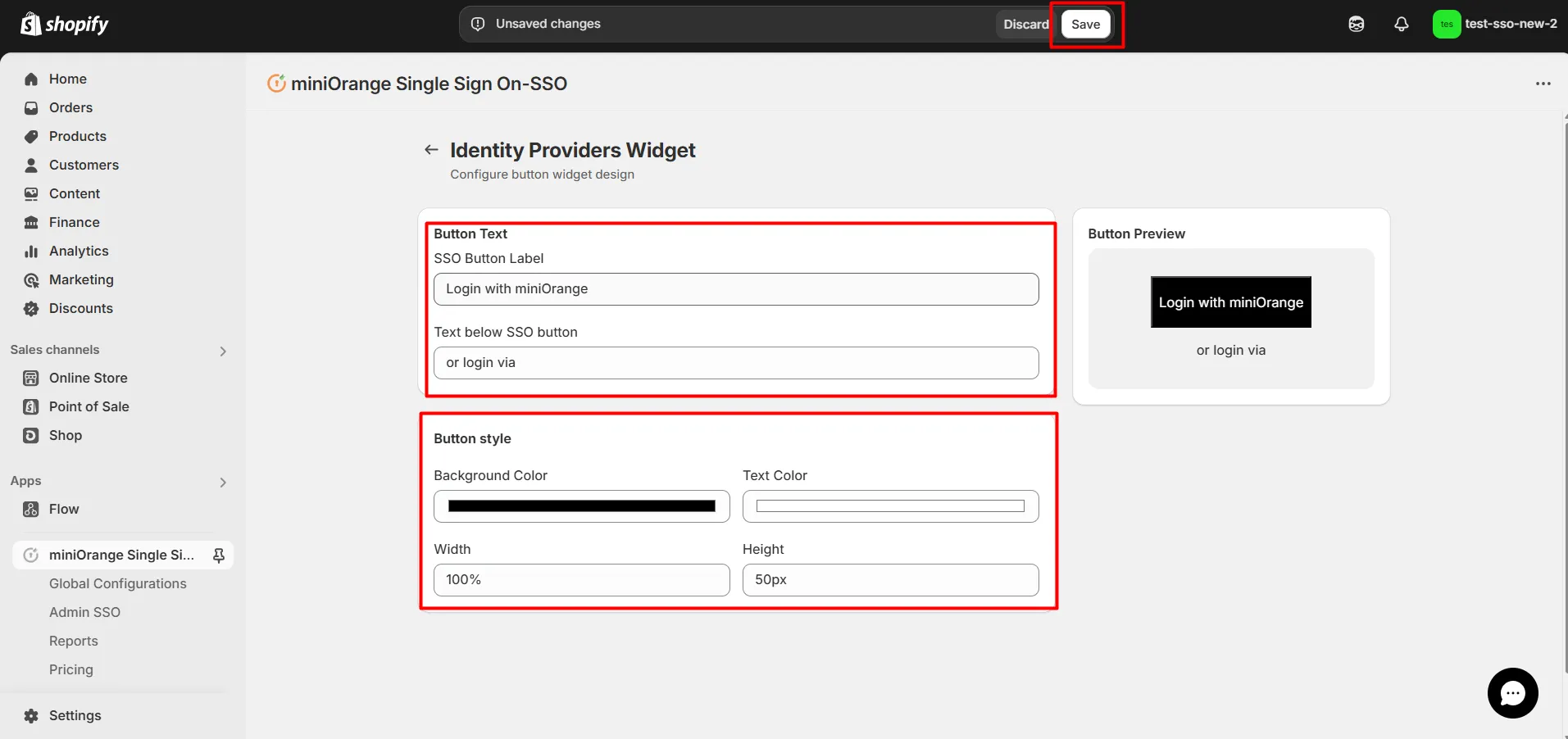Screen dimensions: 1568x739
Task: Focus the SSO Button Label field
Action: [x=736, y=289]
